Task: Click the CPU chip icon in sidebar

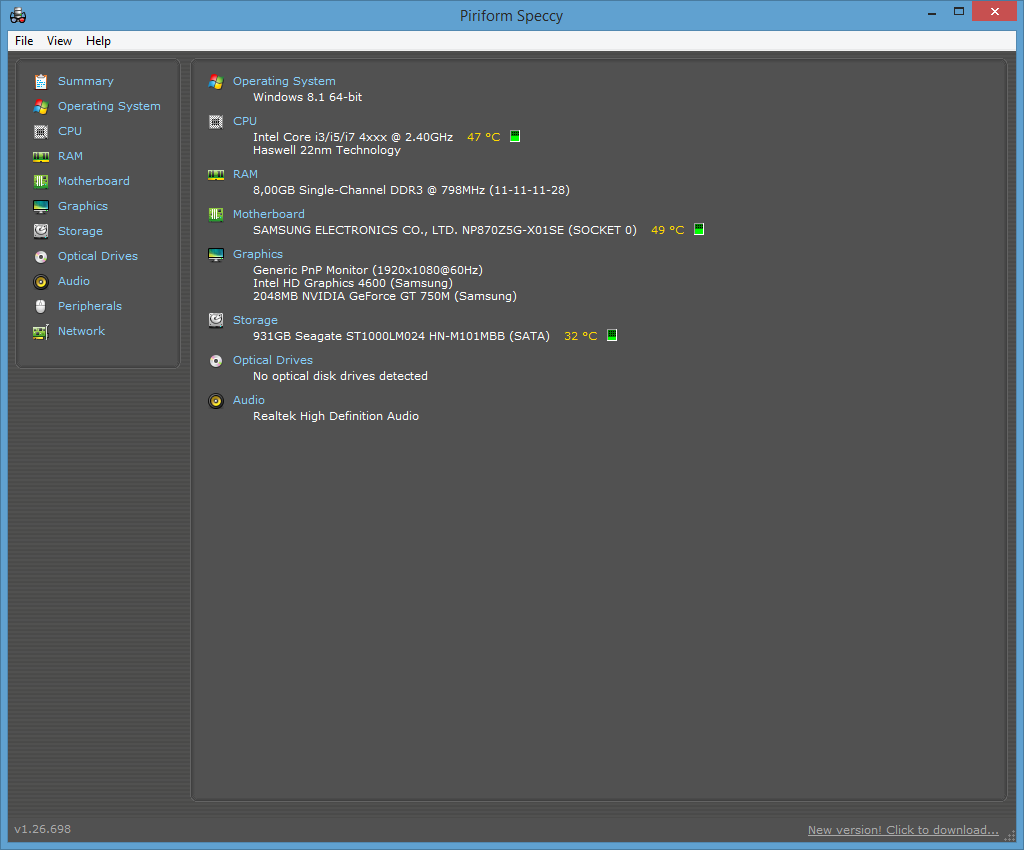Action: tap(40, 132)
